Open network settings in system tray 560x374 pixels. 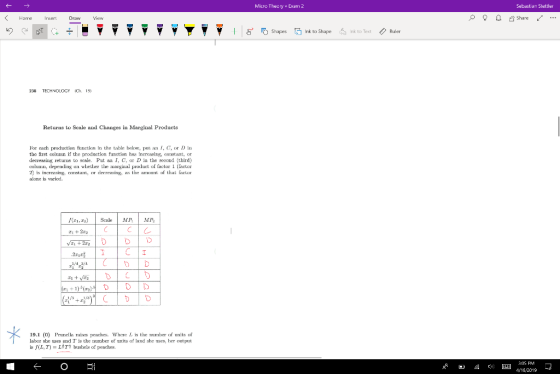476,366
